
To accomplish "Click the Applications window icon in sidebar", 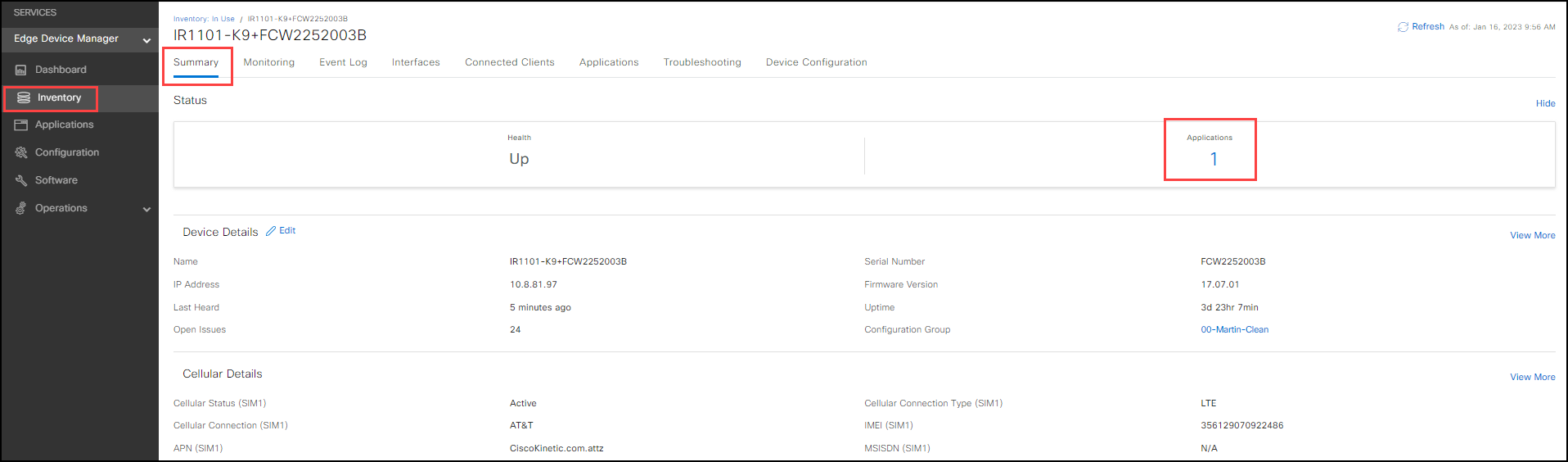I will [x=21, y=125].
